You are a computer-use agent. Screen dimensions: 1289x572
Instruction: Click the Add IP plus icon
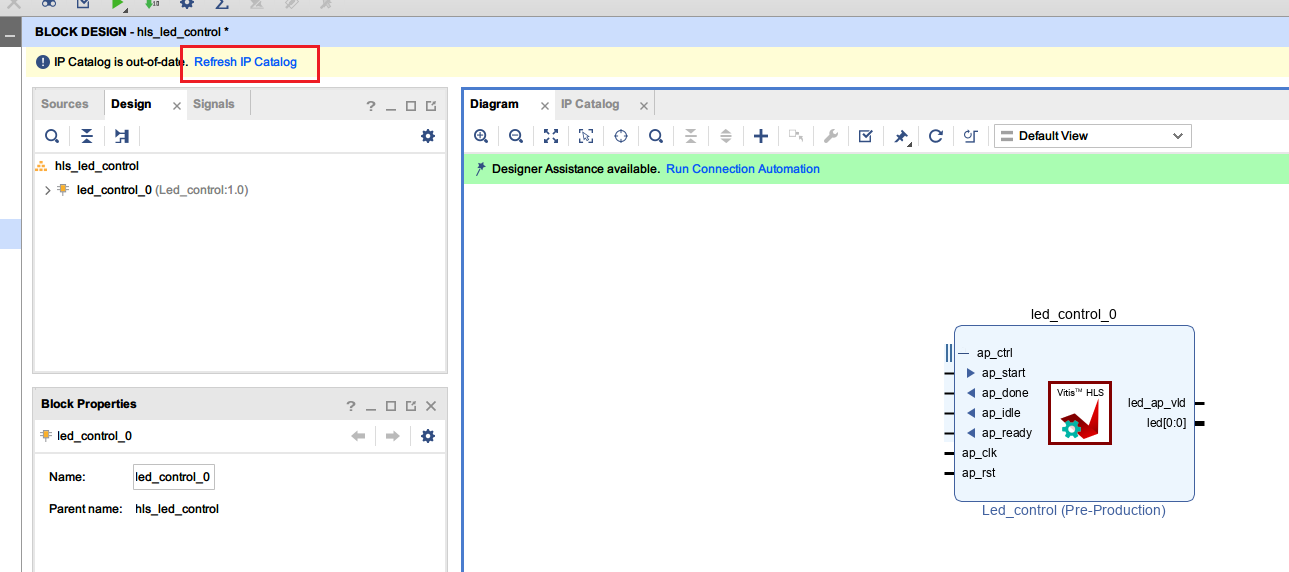point(761,136)
